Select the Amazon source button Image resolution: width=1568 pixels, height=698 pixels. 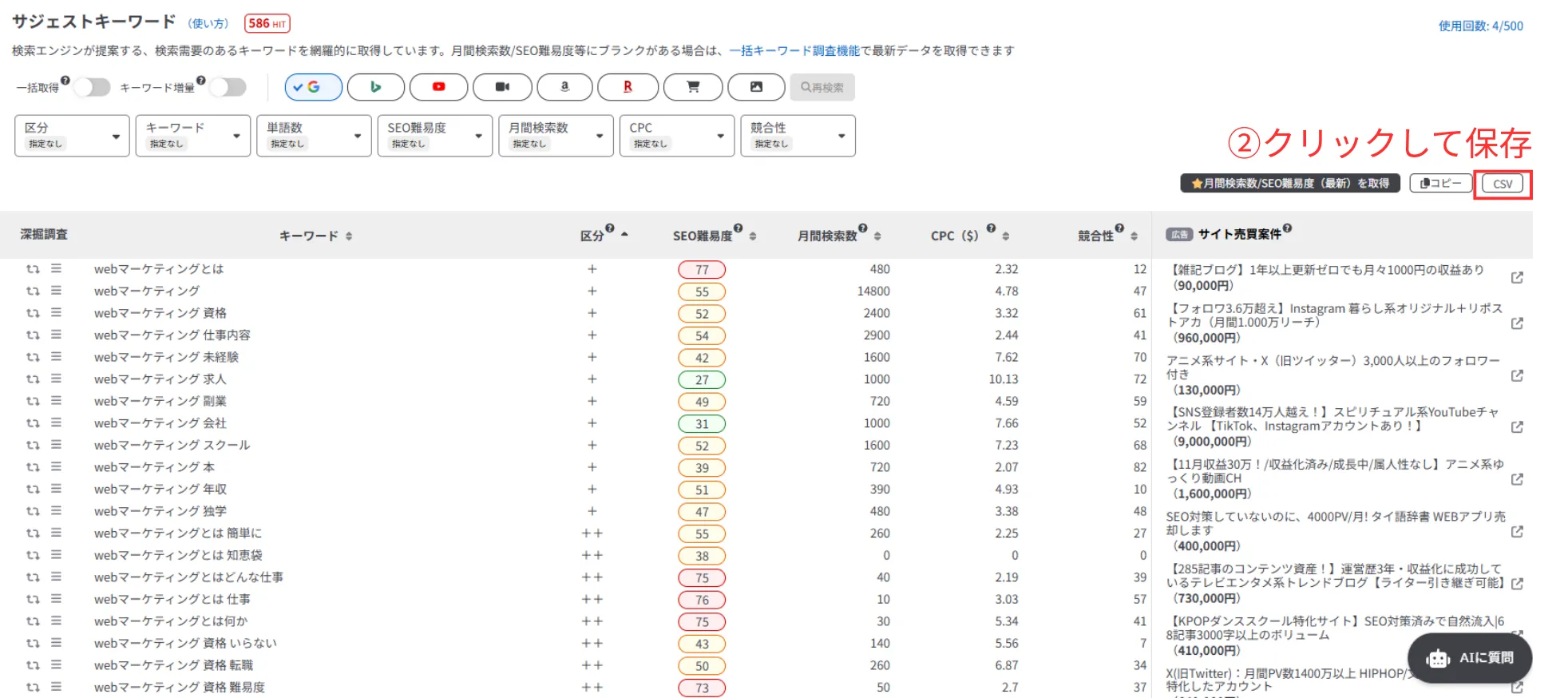click(565, 87)
